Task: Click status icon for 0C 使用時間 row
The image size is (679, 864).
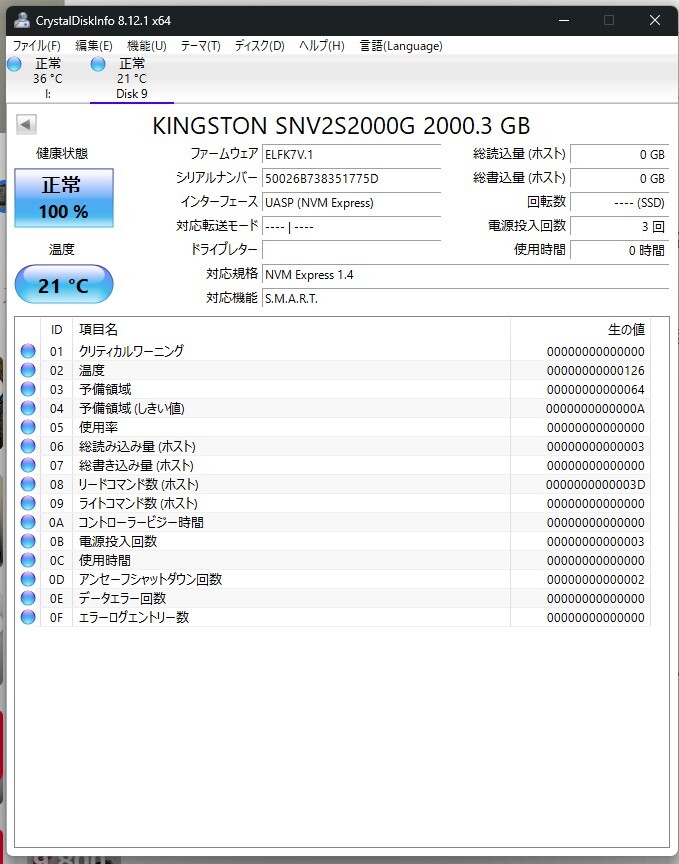Action: (28, 560)
